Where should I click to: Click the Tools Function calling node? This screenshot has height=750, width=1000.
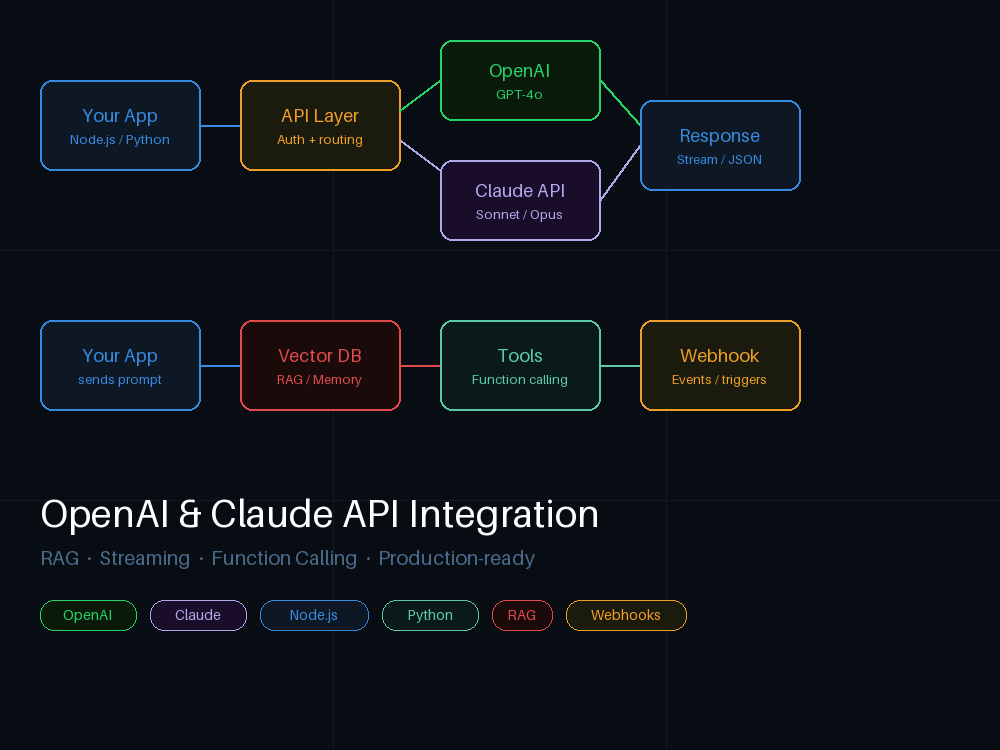(x=520, y=365)
